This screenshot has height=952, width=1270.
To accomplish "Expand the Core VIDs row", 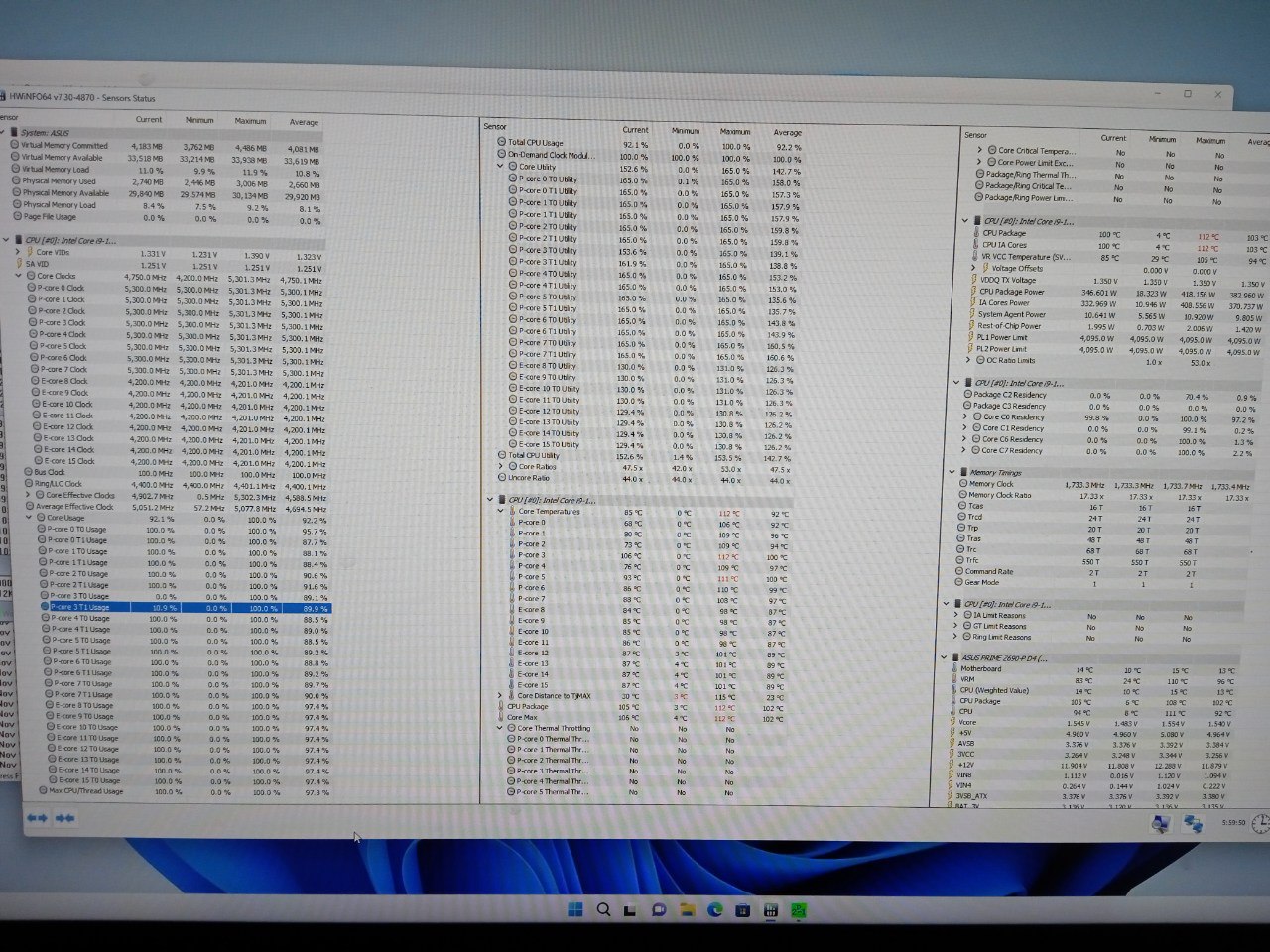I will [x=18, y=252].
